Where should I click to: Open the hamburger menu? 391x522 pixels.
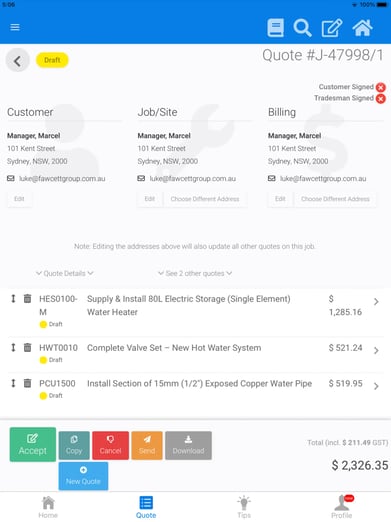tap(15, 27)
